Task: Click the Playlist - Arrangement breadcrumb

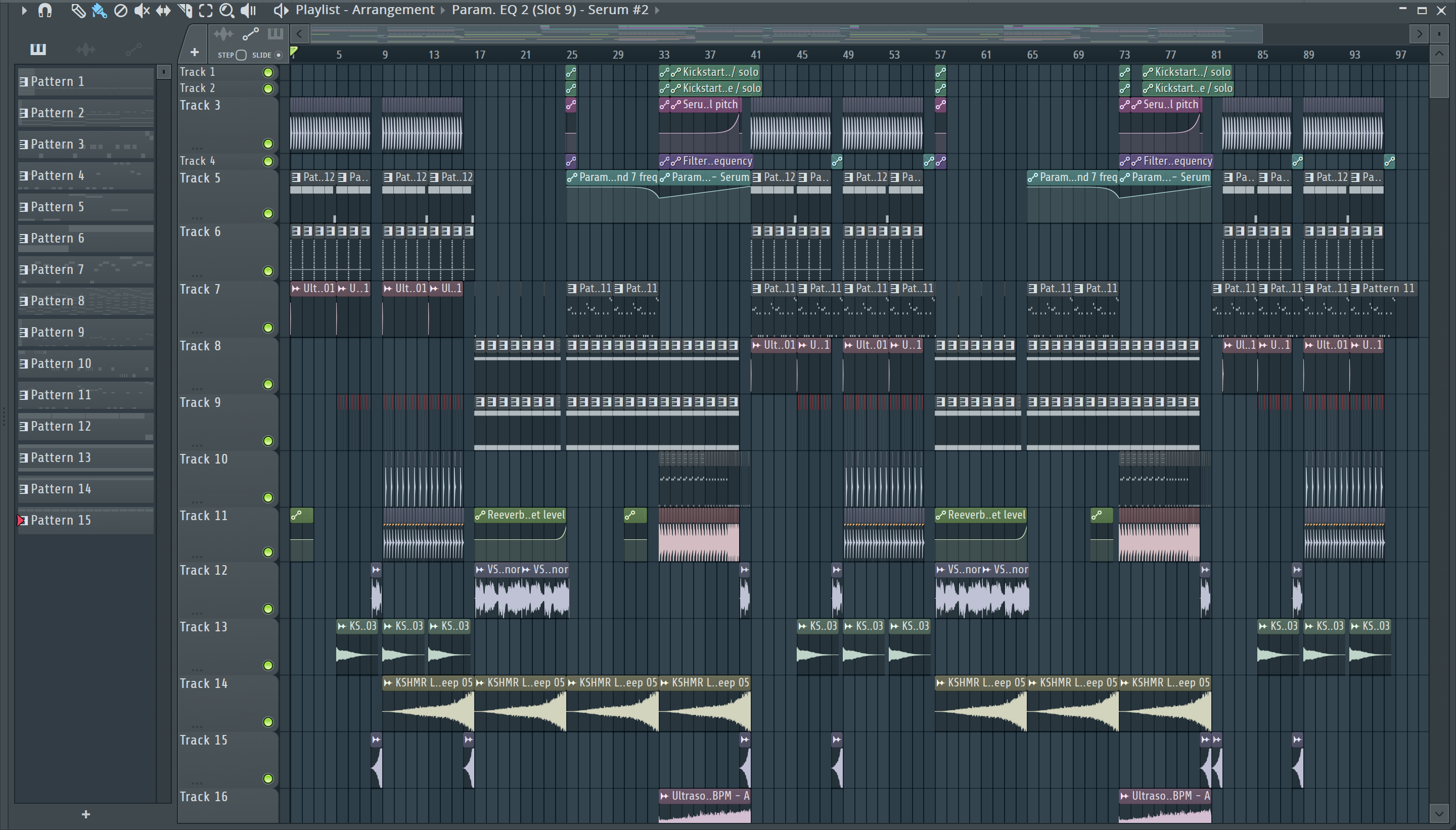Action: click(365, 10)
